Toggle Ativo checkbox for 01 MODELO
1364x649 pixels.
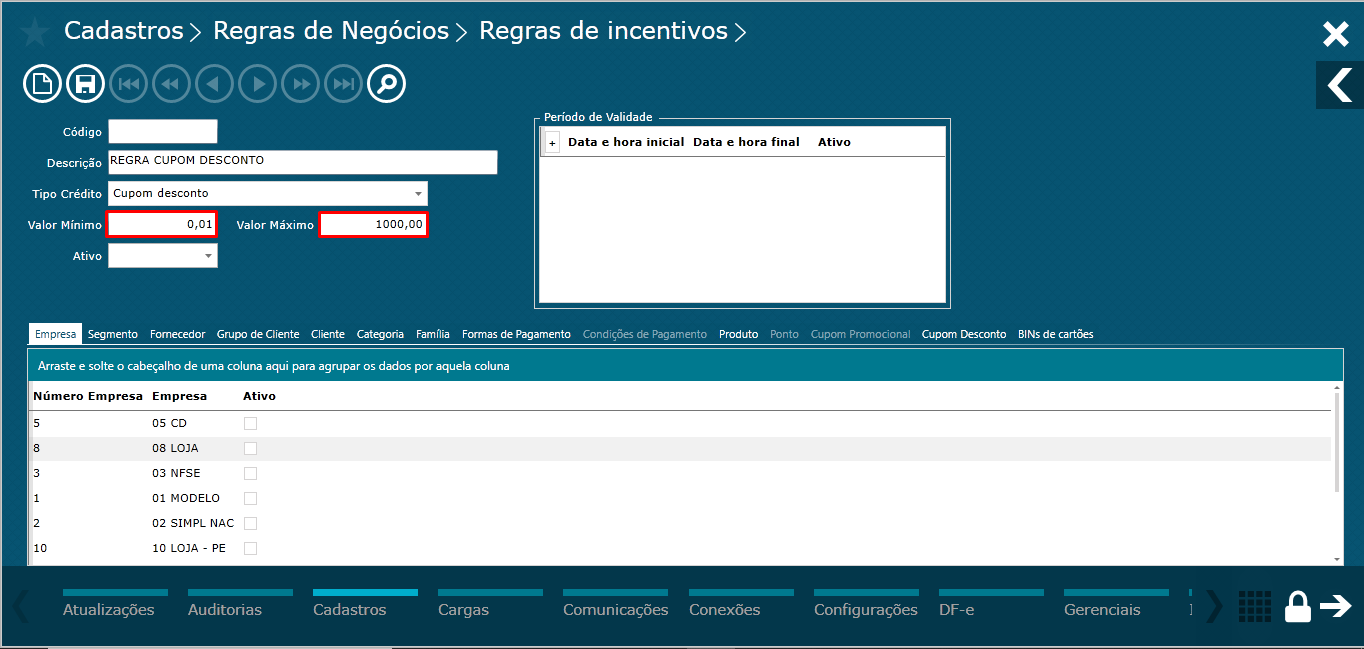250,498
